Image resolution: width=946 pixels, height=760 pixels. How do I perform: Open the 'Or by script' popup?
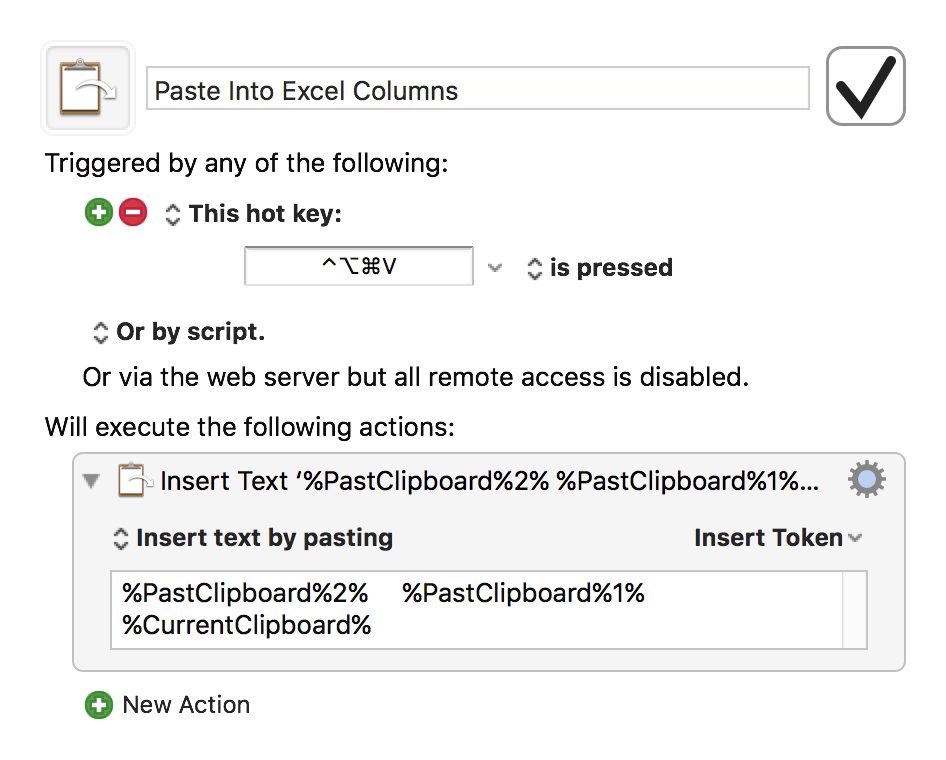(x=179, y=332)
